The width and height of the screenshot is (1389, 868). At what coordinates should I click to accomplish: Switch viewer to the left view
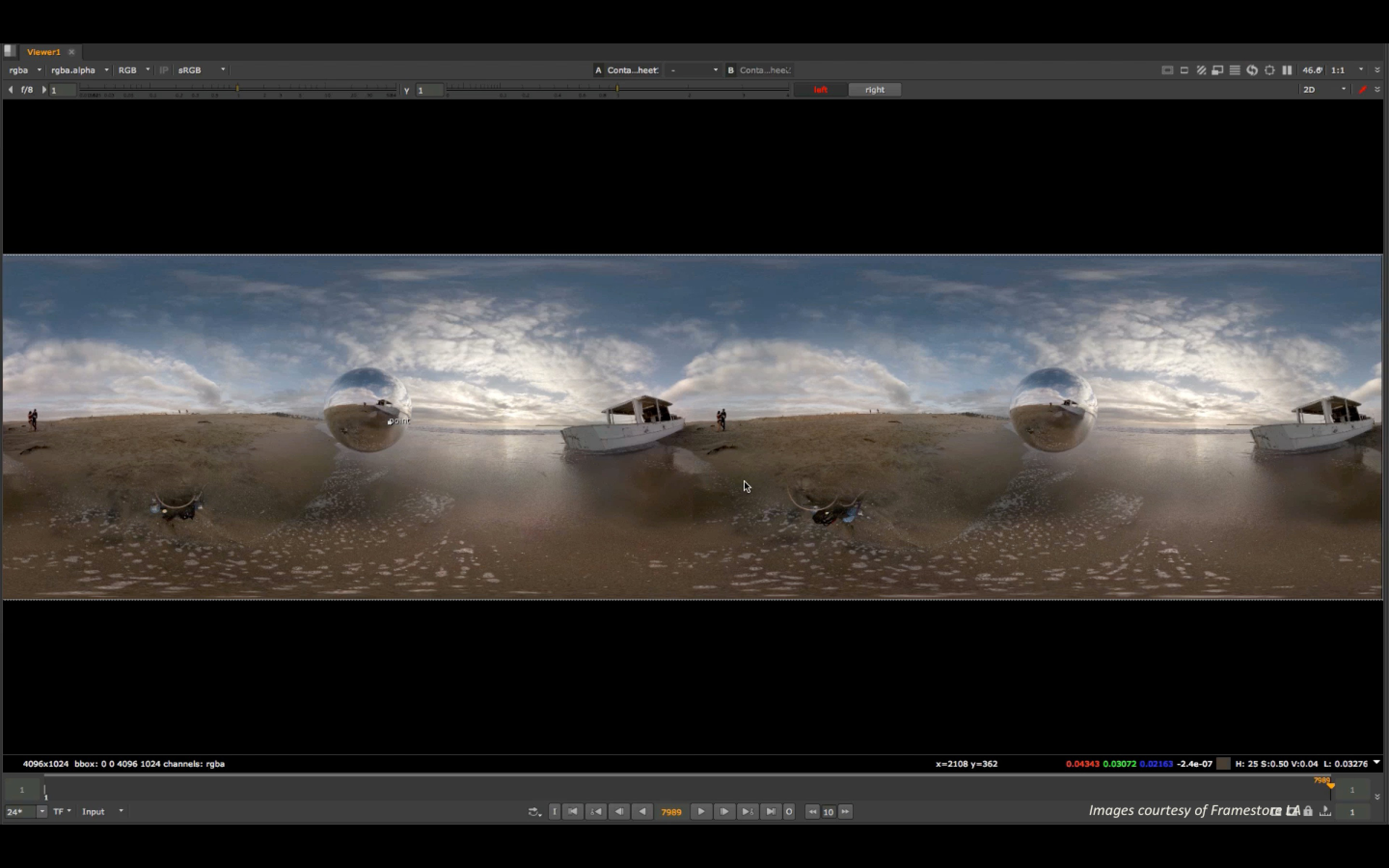click(820, 90)
